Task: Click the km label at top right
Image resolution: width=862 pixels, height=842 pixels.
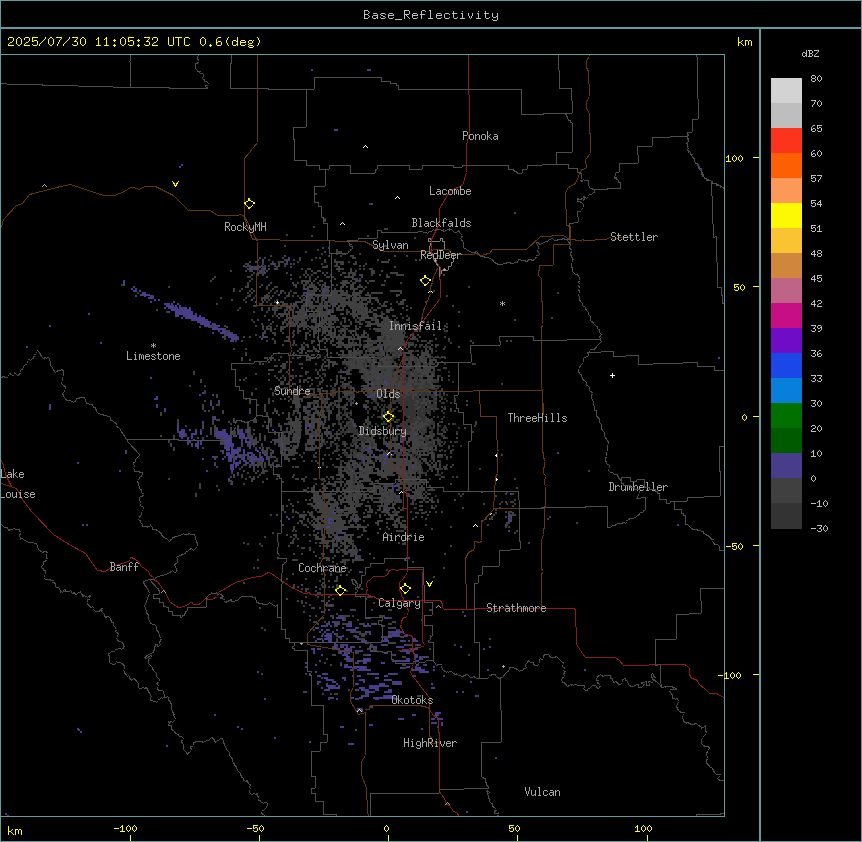Action: pyautogui.click(x=744, y=42)
